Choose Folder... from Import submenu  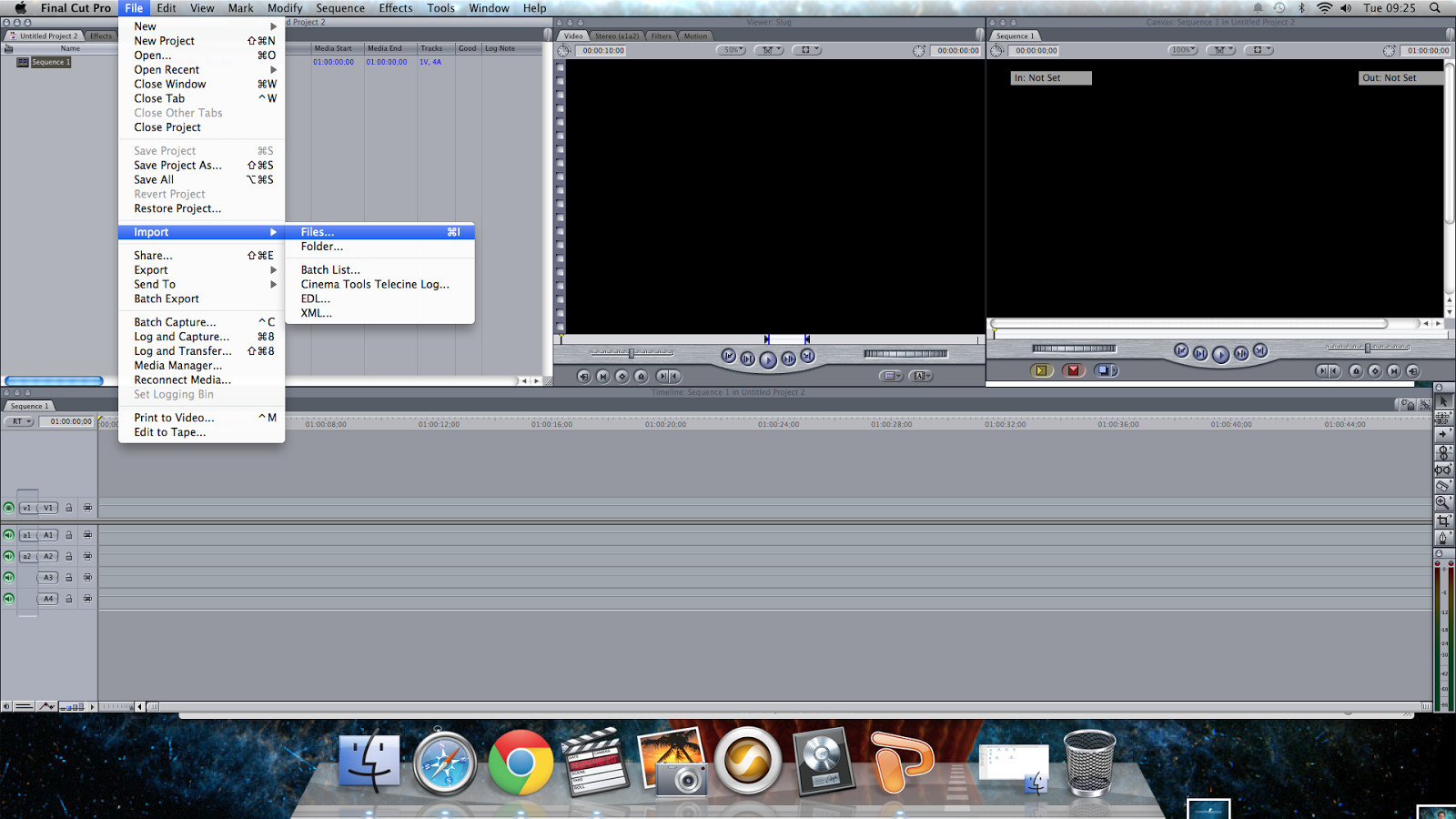click(380, 247)
